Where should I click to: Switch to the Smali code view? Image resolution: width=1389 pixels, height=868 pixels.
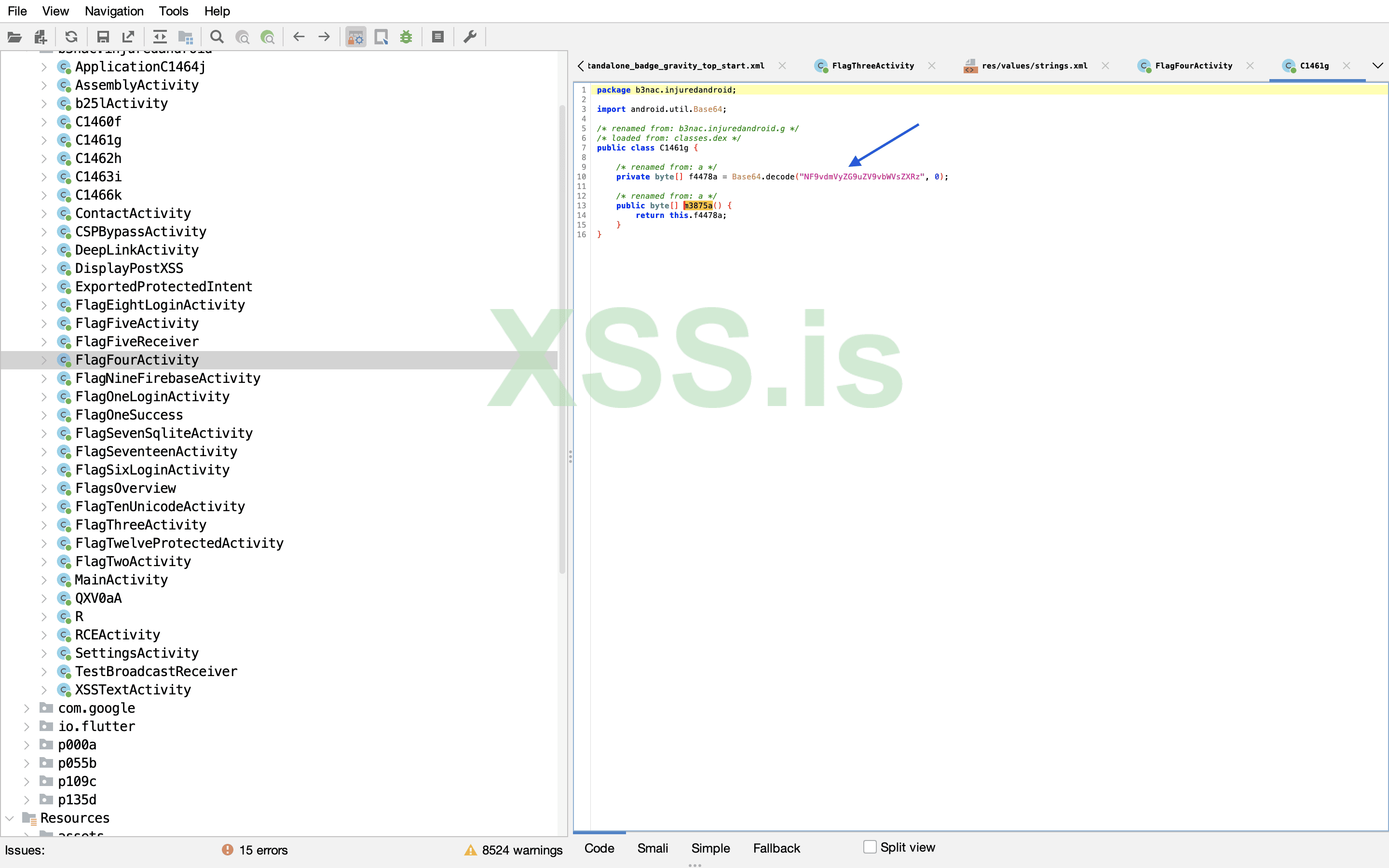pos(652,848)
